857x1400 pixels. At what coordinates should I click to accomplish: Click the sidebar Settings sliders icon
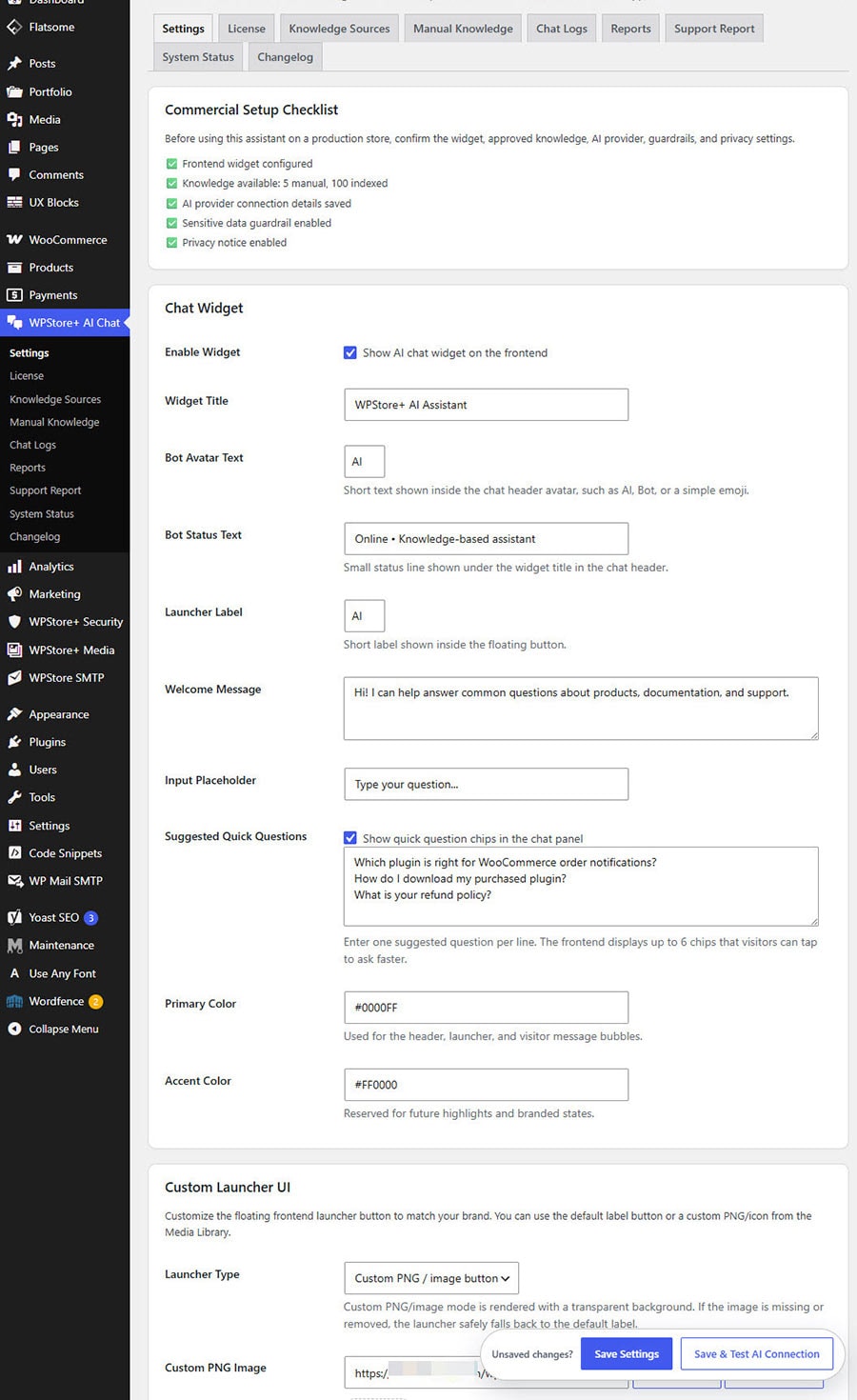(x=14, y=826)
